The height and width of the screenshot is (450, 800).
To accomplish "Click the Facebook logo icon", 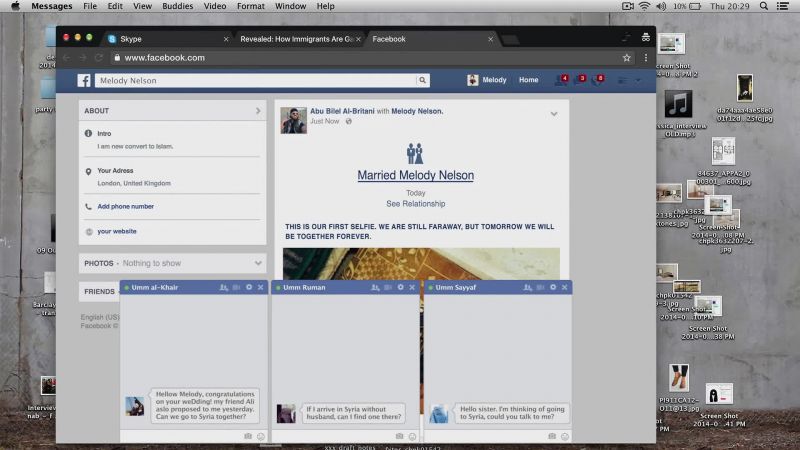I will pyautogui.click(x=84, y=80).
